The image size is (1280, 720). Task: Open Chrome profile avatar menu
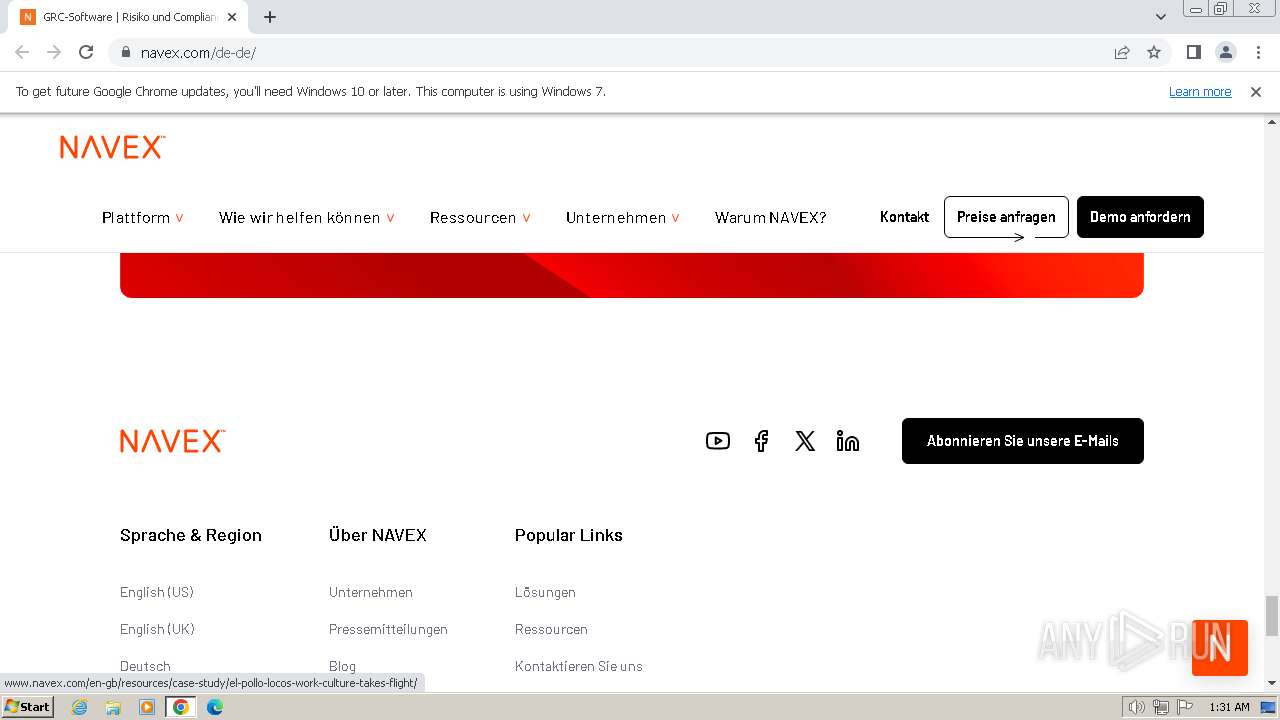coord(1225,52)
